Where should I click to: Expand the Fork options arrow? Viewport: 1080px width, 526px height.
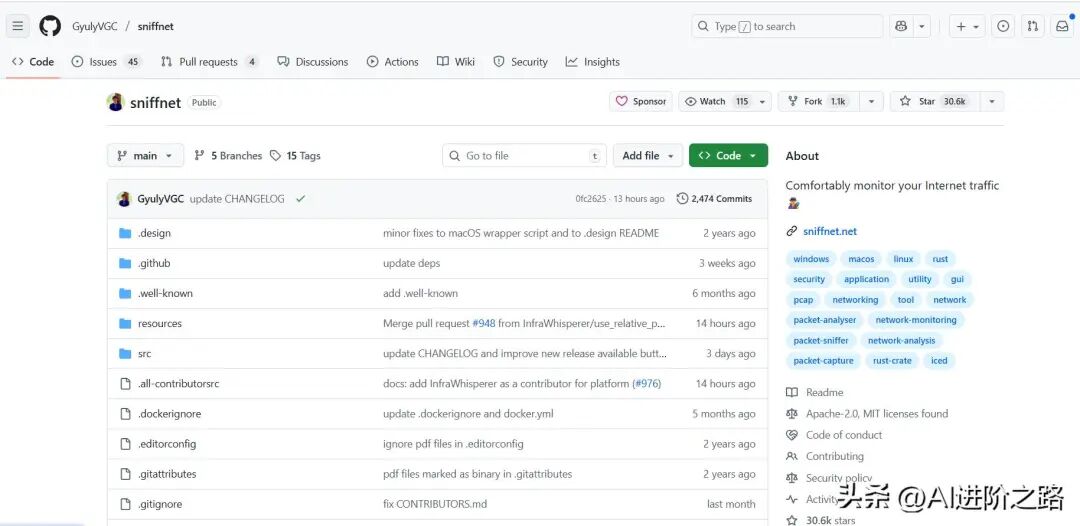tap(871, 102)
